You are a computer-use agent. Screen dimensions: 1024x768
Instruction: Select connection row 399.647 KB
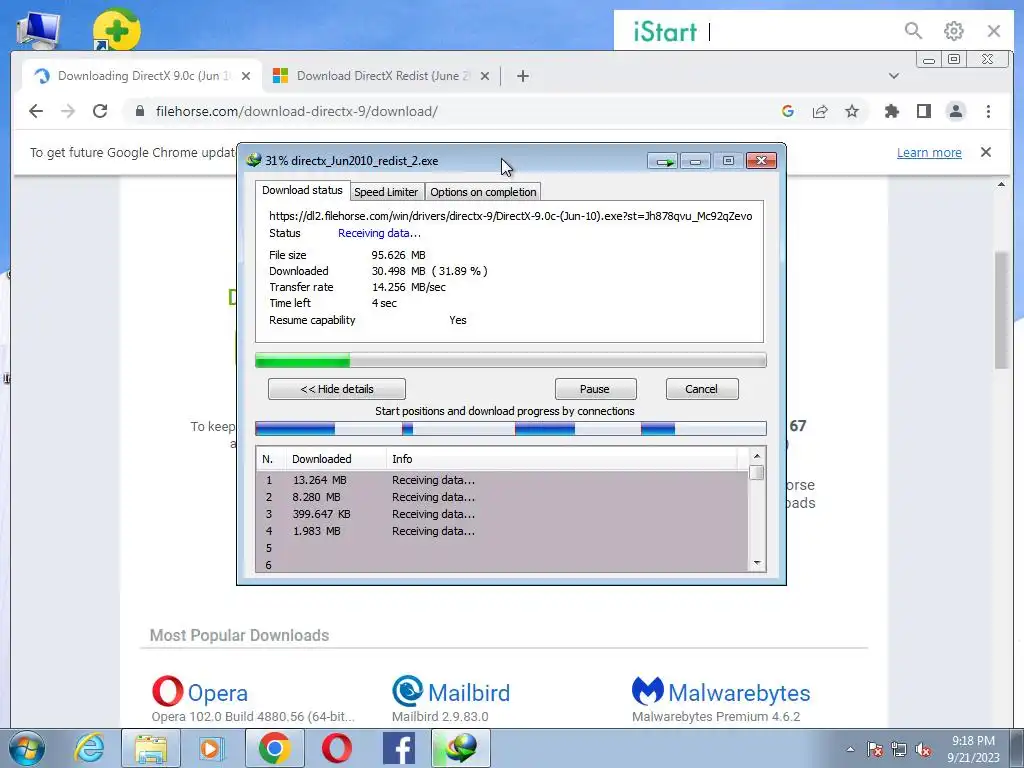(x=502, y=514)
